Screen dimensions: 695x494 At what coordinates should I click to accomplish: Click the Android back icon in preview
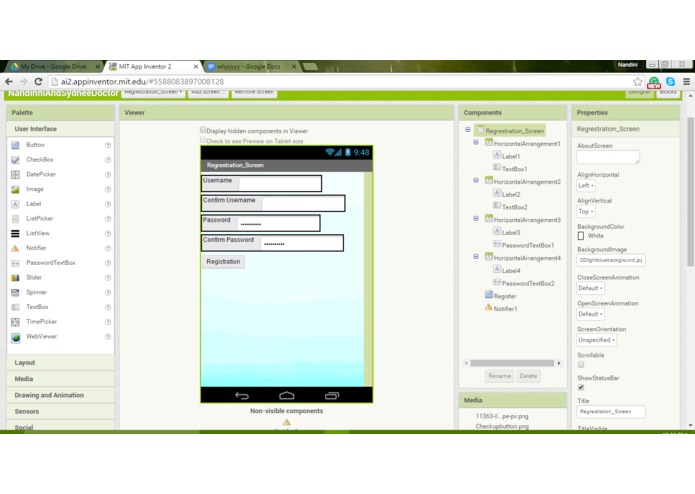point(242,395)
